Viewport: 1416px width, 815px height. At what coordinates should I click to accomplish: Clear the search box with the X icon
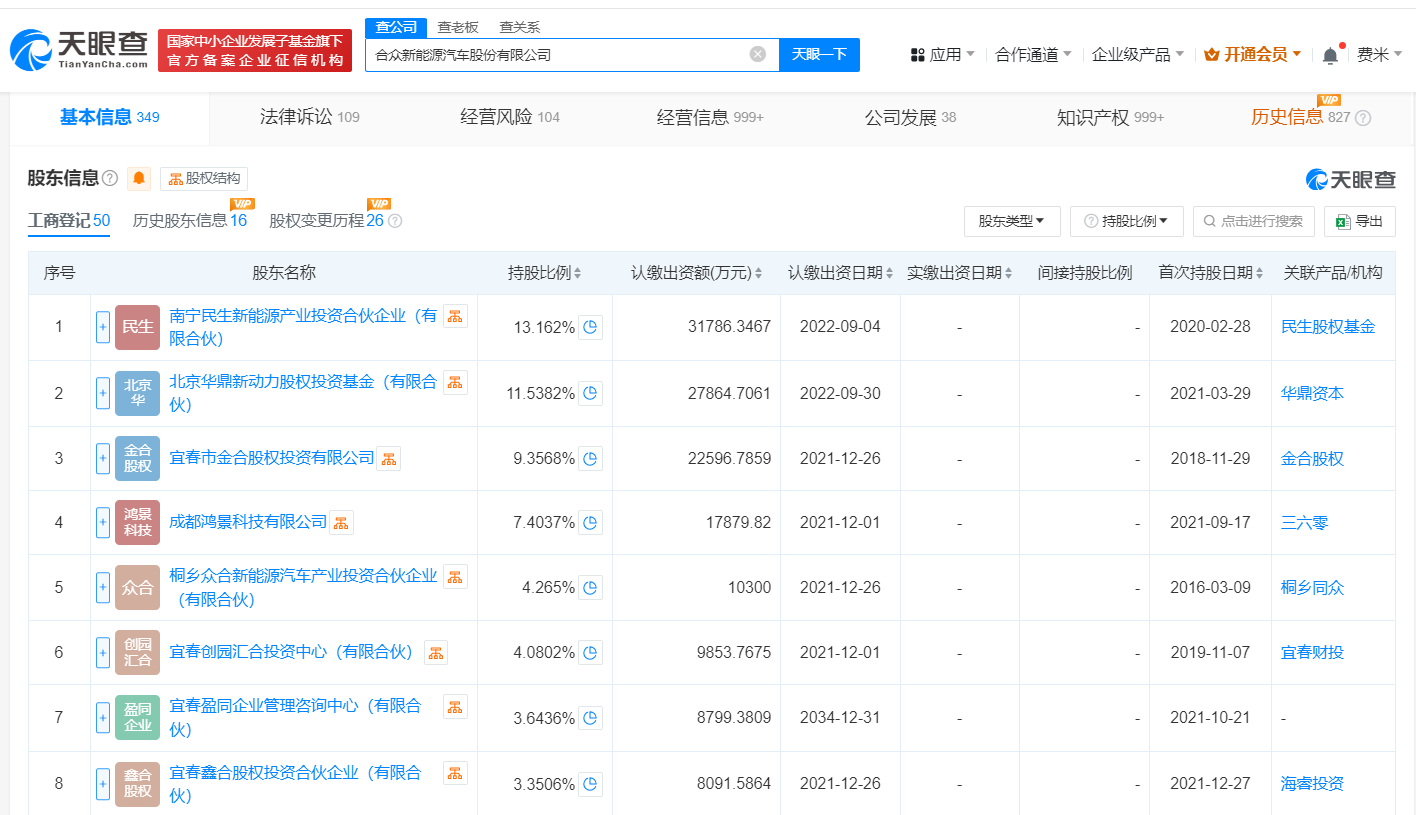click(758, 54)
